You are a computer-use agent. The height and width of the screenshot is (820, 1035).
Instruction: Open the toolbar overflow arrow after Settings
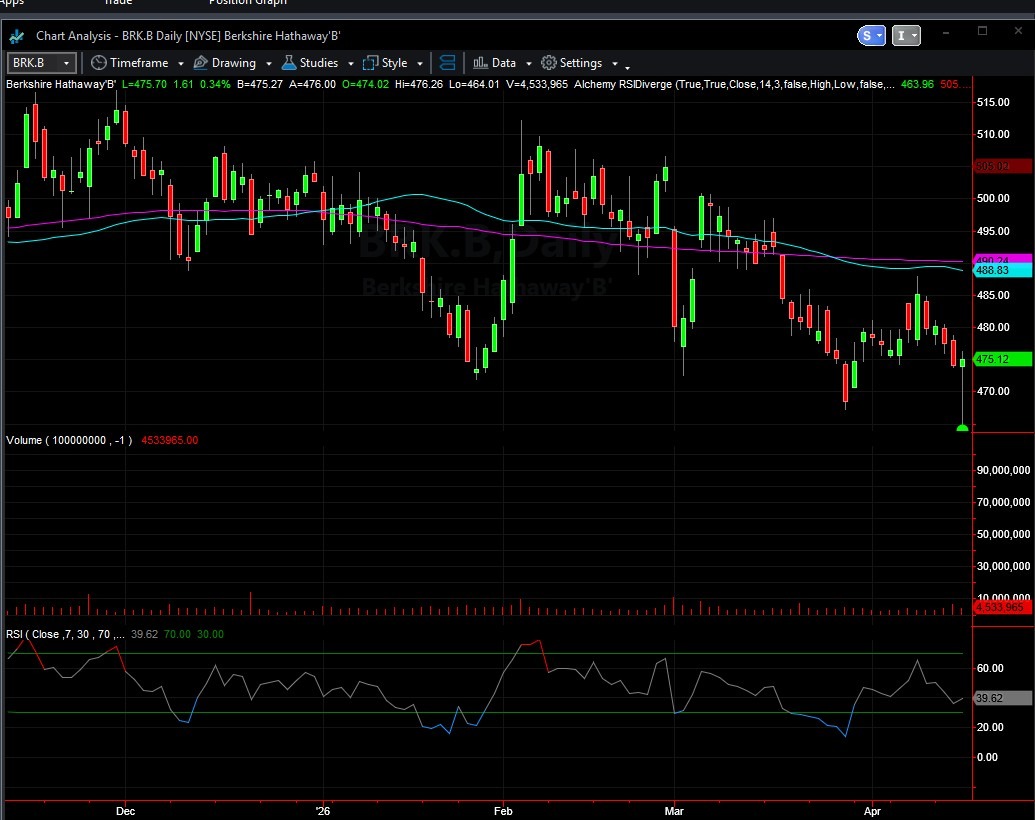point(627,67)
